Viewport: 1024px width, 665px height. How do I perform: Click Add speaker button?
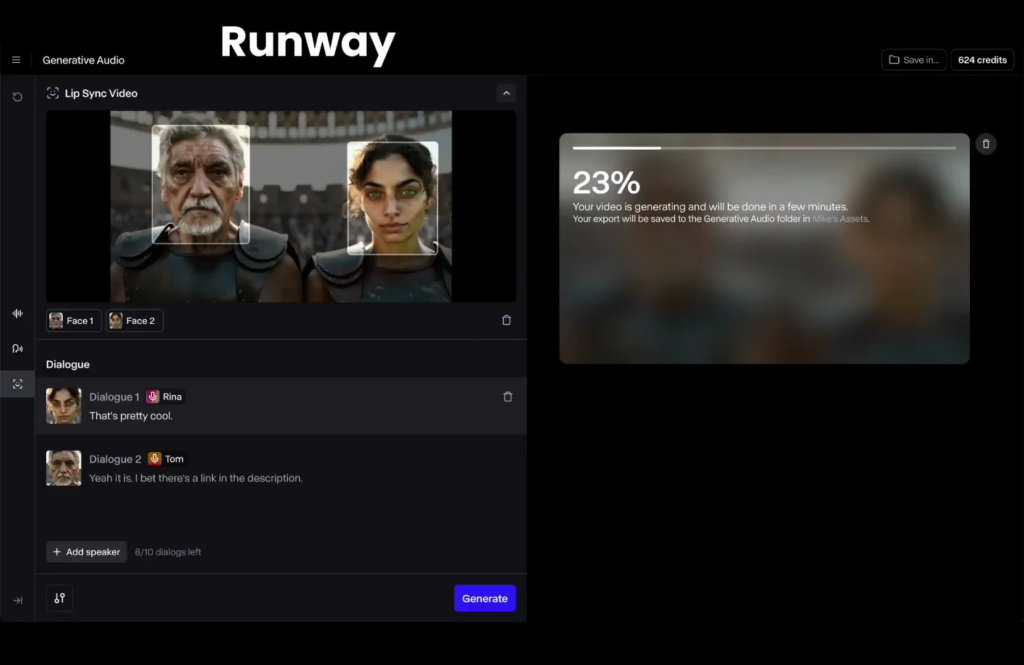tap(86, 552)
